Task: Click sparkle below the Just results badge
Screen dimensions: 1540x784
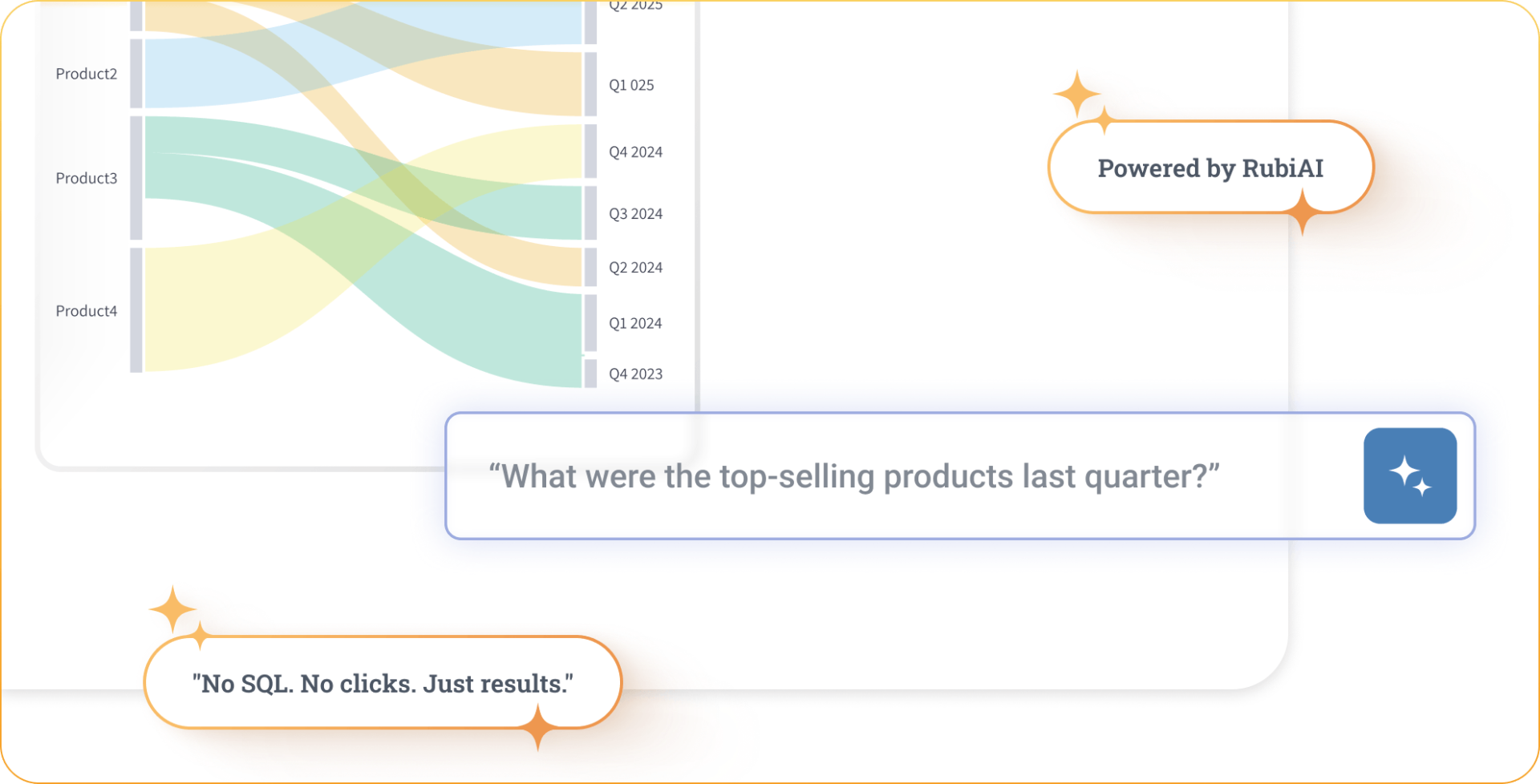Action: [x=538, y=728]
